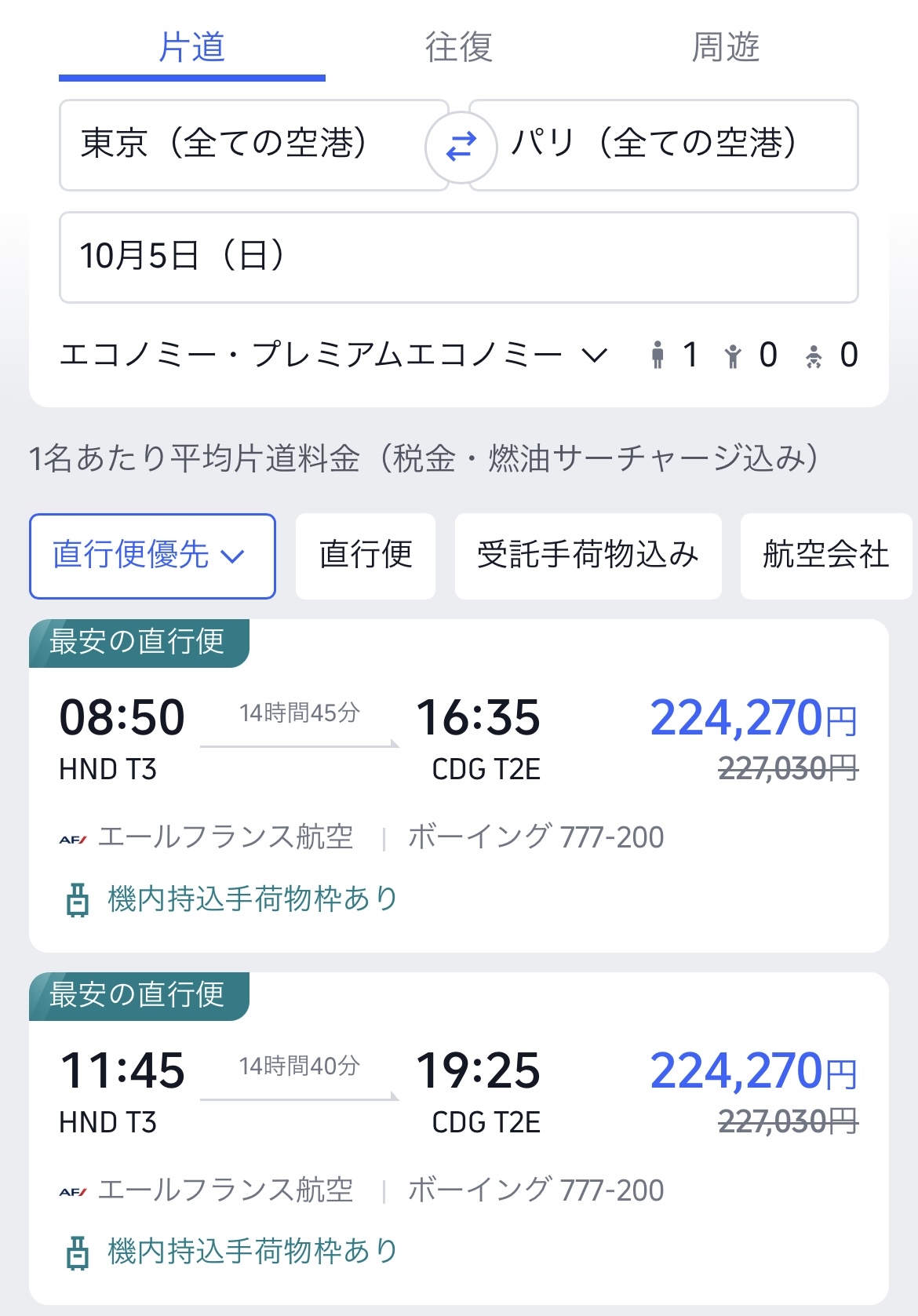The height and width of the screenshot is (1316, 918).
Task: Tap the swap origin and destination icon
Action: 461,147
